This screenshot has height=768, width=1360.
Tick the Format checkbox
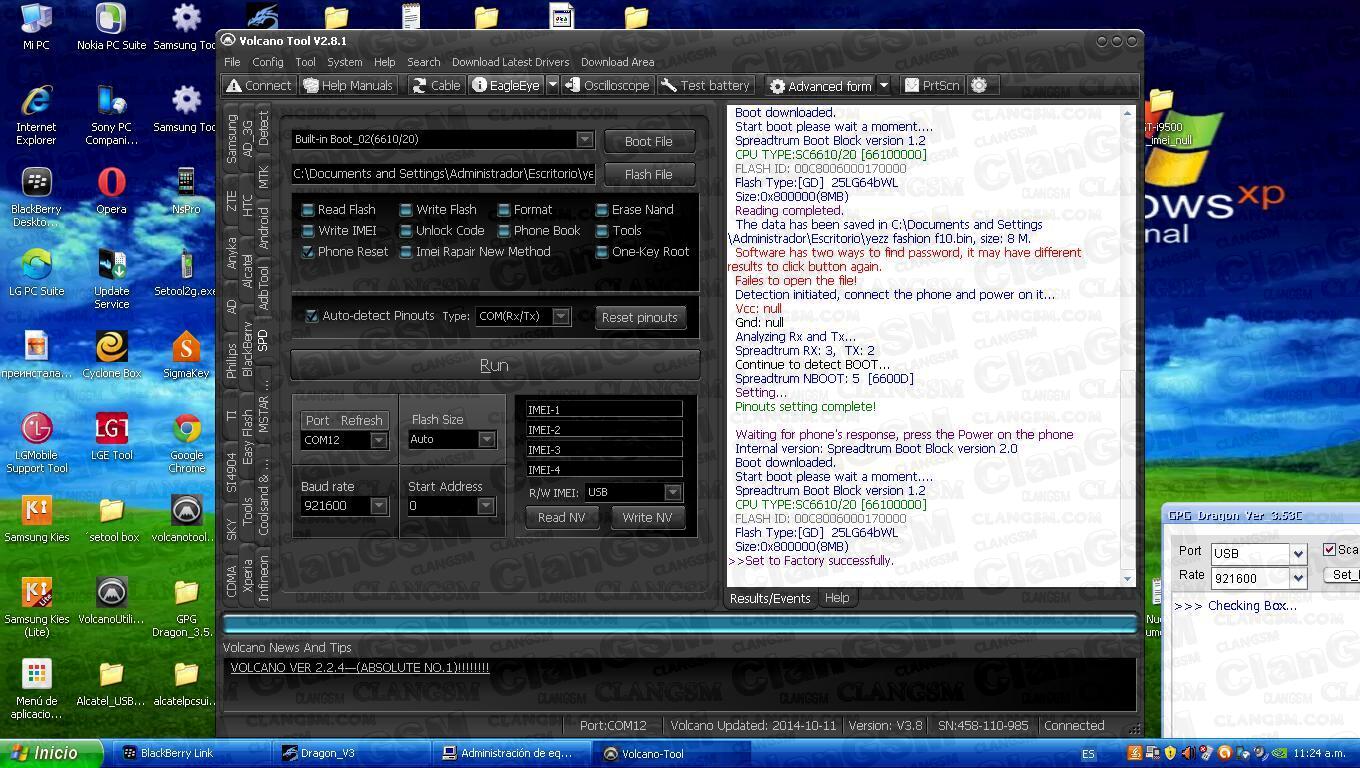pos(503,210)
